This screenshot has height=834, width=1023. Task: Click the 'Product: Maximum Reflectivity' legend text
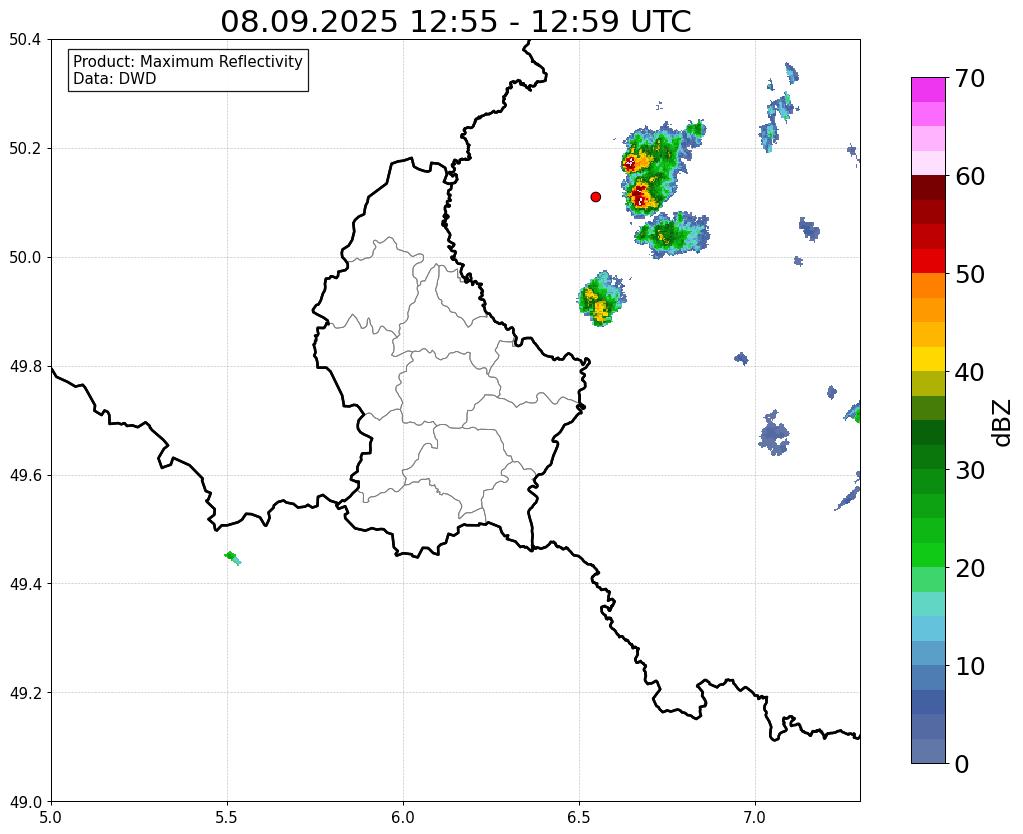coord(188,61)
